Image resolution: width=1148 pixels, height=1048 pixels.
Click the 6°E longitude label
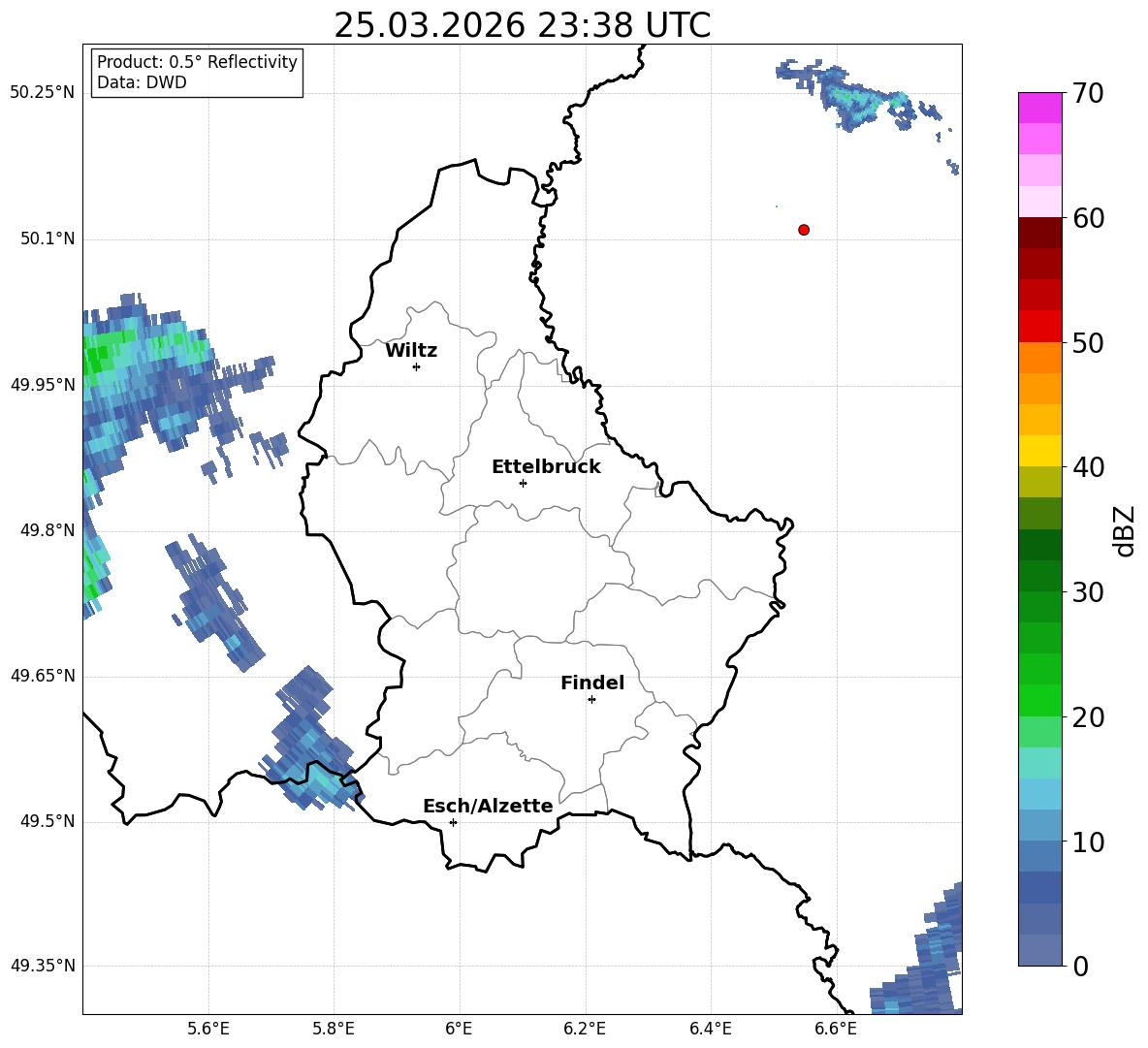tap(459, 1029)
